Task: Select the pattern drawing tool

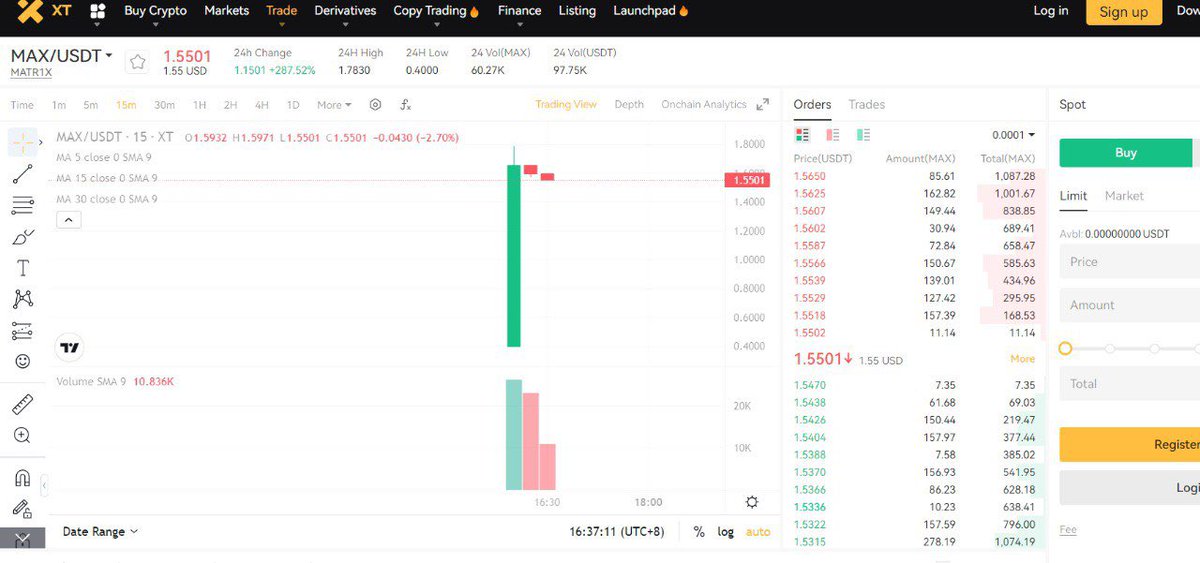Action: click(22, 299)
